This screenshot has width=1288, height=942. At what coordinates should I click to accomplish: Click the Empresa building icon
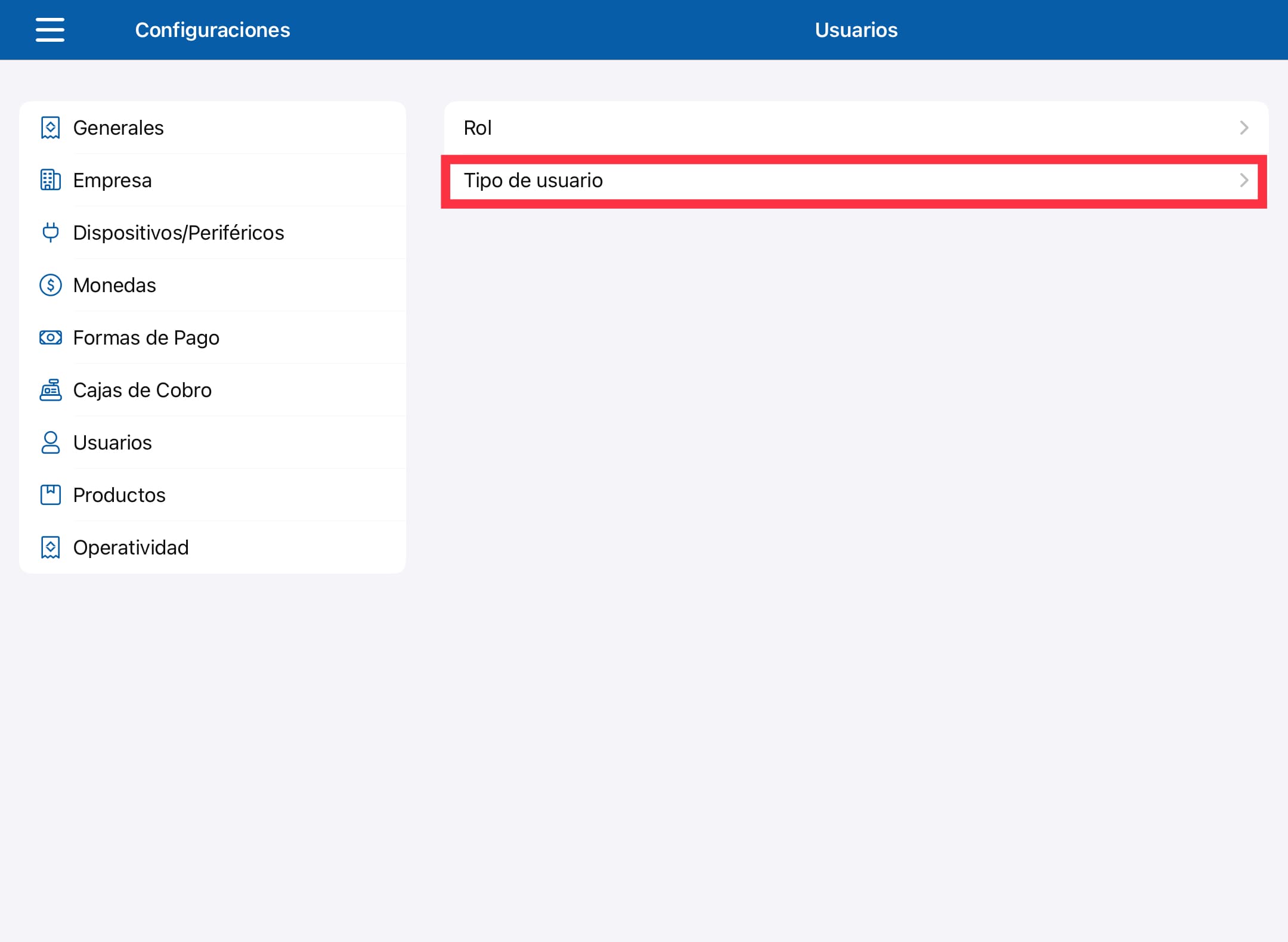tap(51, 180)
